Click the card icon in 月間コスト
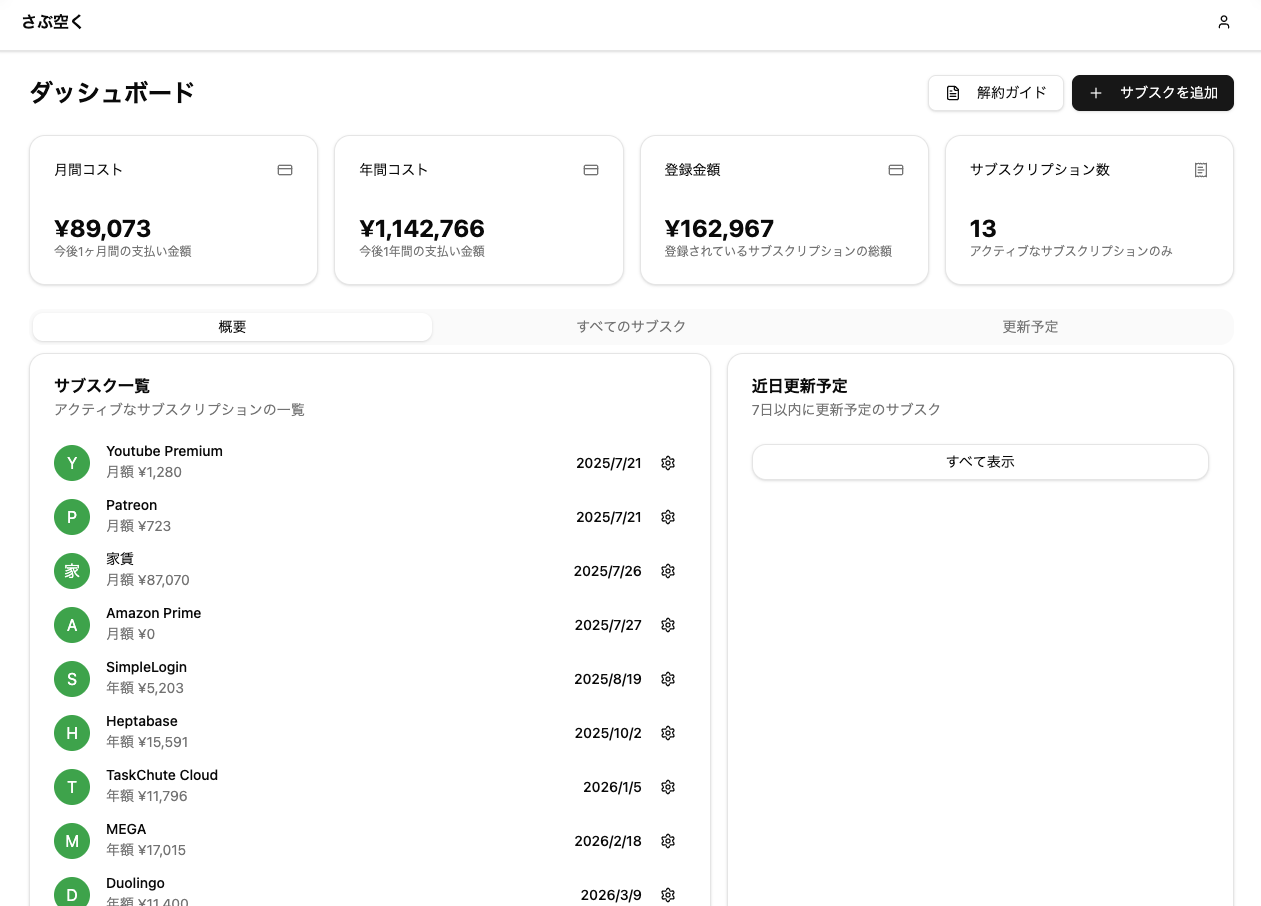This screenshot has width=1261, height=906. pos(285,170)
